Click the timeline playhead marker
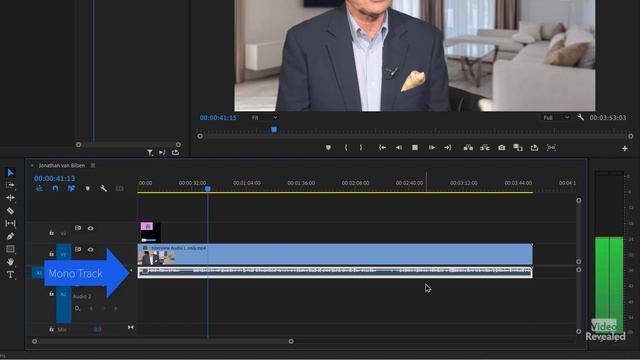640x360 pixels. (x=208, y=189)
